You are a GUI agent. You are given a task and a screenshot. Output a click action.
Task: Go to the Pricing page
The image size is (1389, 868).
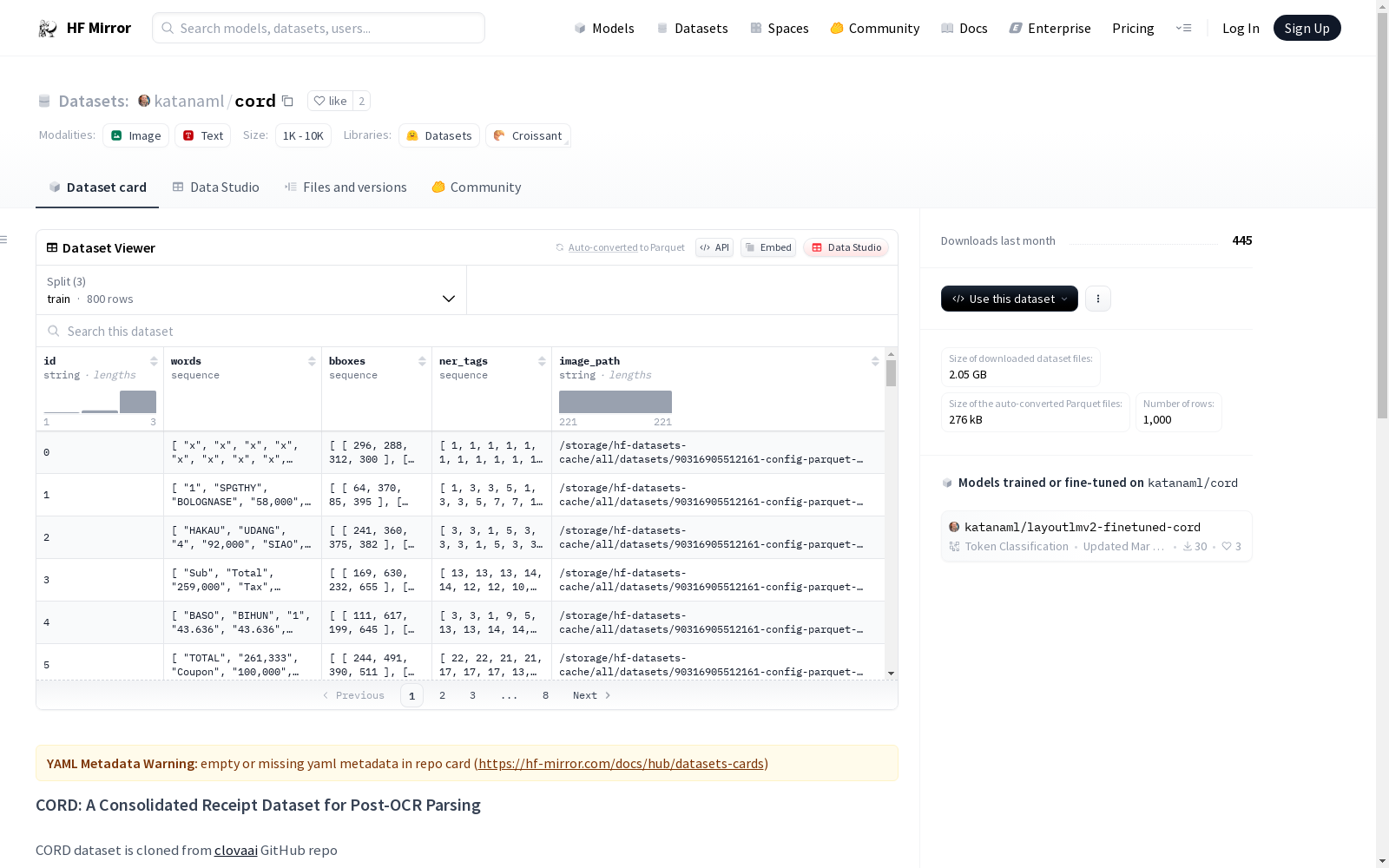1133,29
